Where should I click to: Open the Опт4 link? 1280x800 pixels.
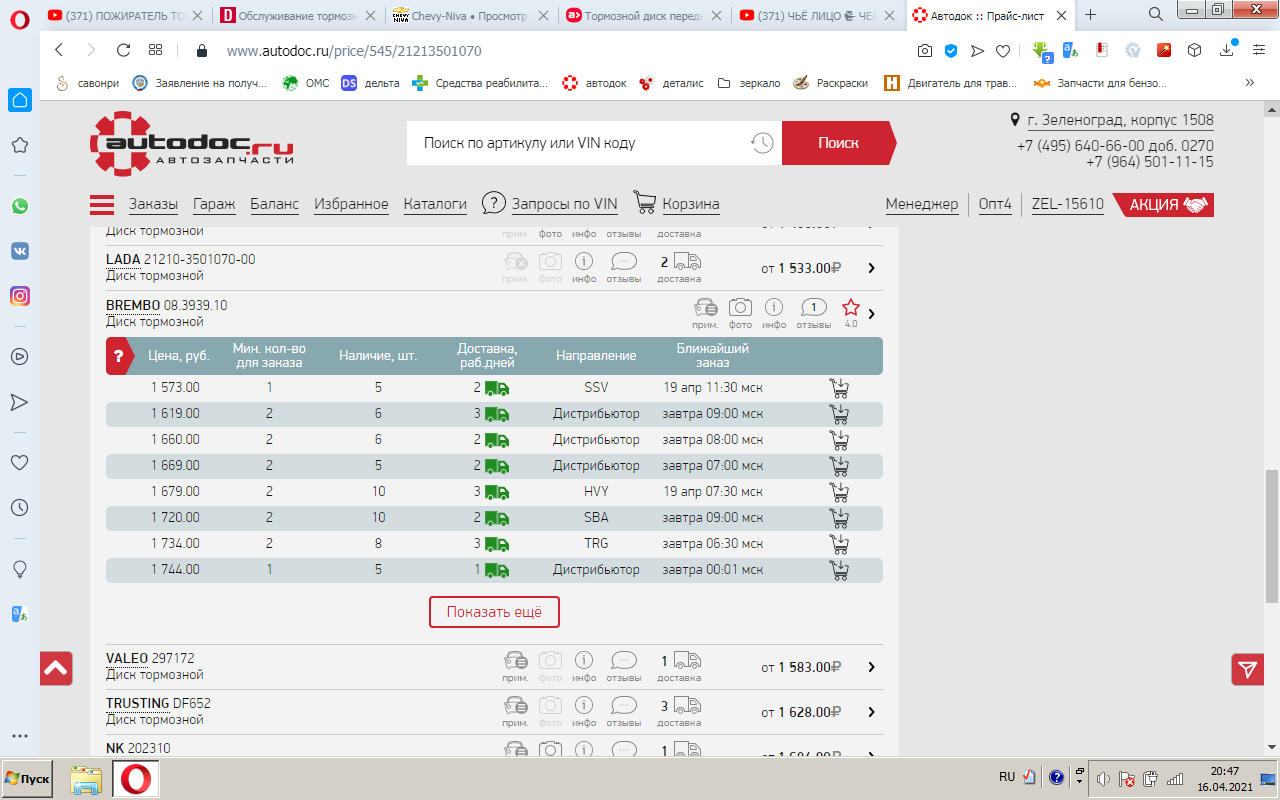(995, 204)
